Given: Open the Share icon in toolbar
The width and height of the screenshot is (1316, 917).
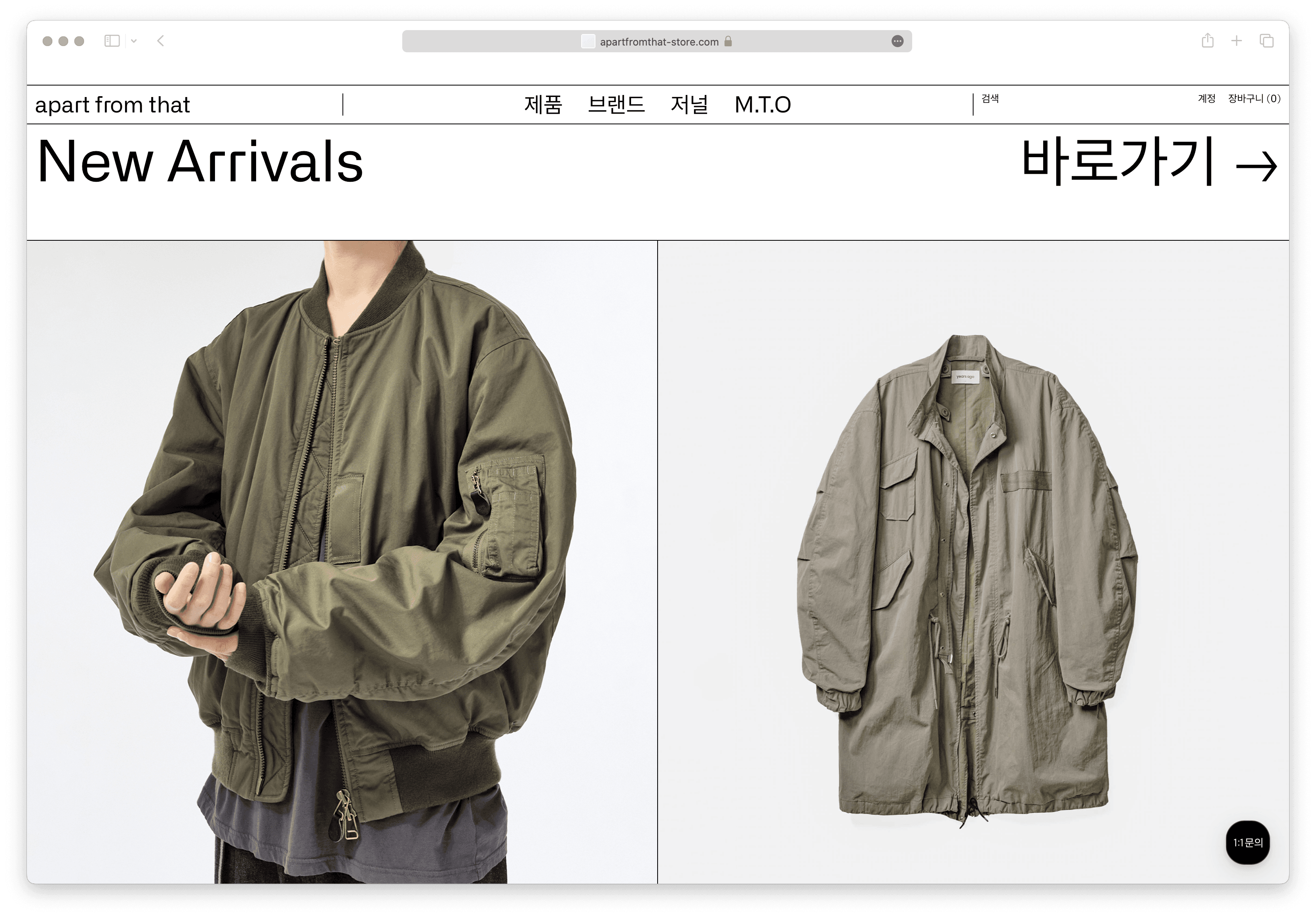Looking at the screenshot, I should tap(1208, 40).
